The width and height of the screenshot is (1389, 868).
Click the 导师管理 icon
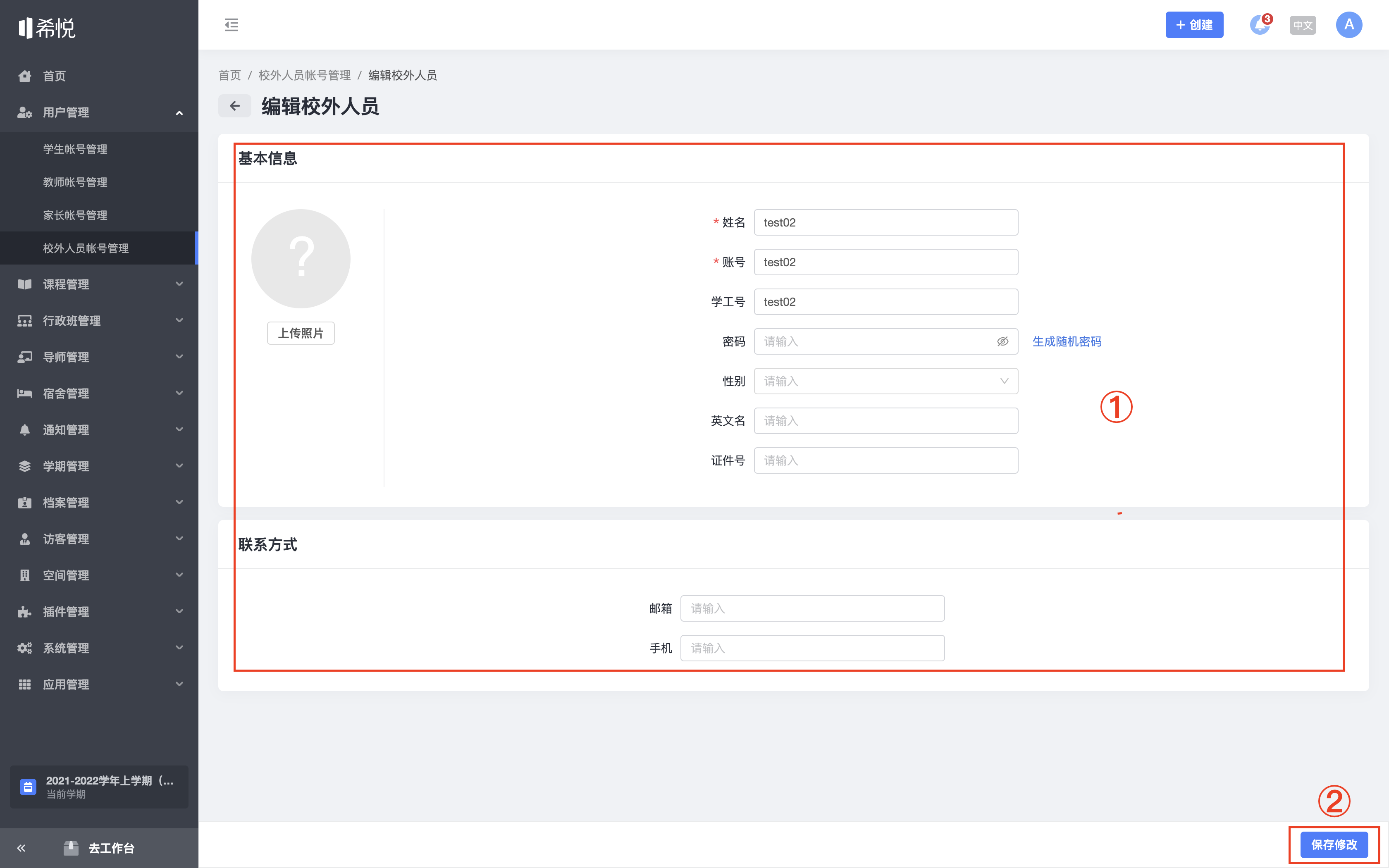point(25,357)
